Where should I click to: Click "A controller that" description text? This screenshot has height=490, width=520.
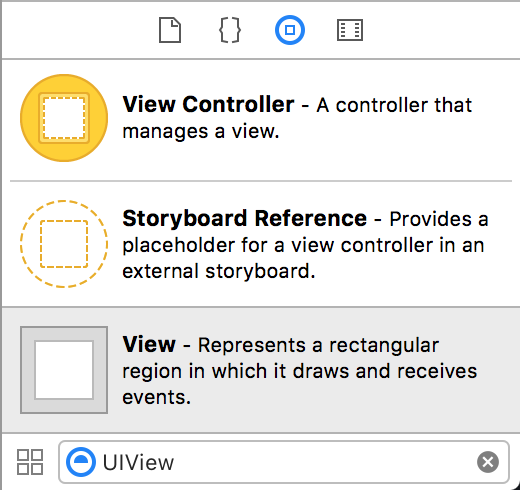pyautogui.click(x=394, y=105)
